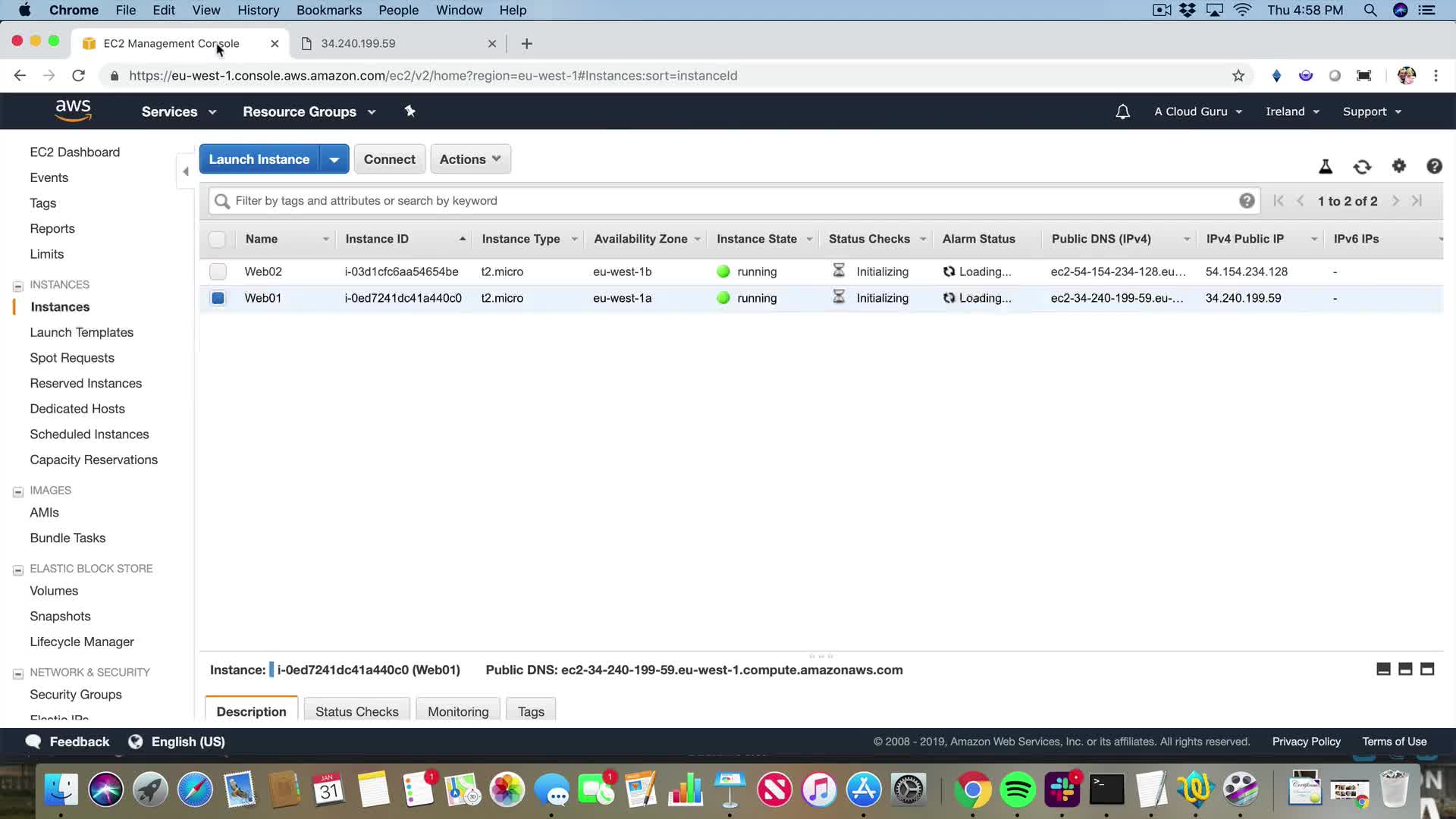This screenshot has height=819, width=1456.
Task: Click the AWS logo home icon
Action: 73,111
